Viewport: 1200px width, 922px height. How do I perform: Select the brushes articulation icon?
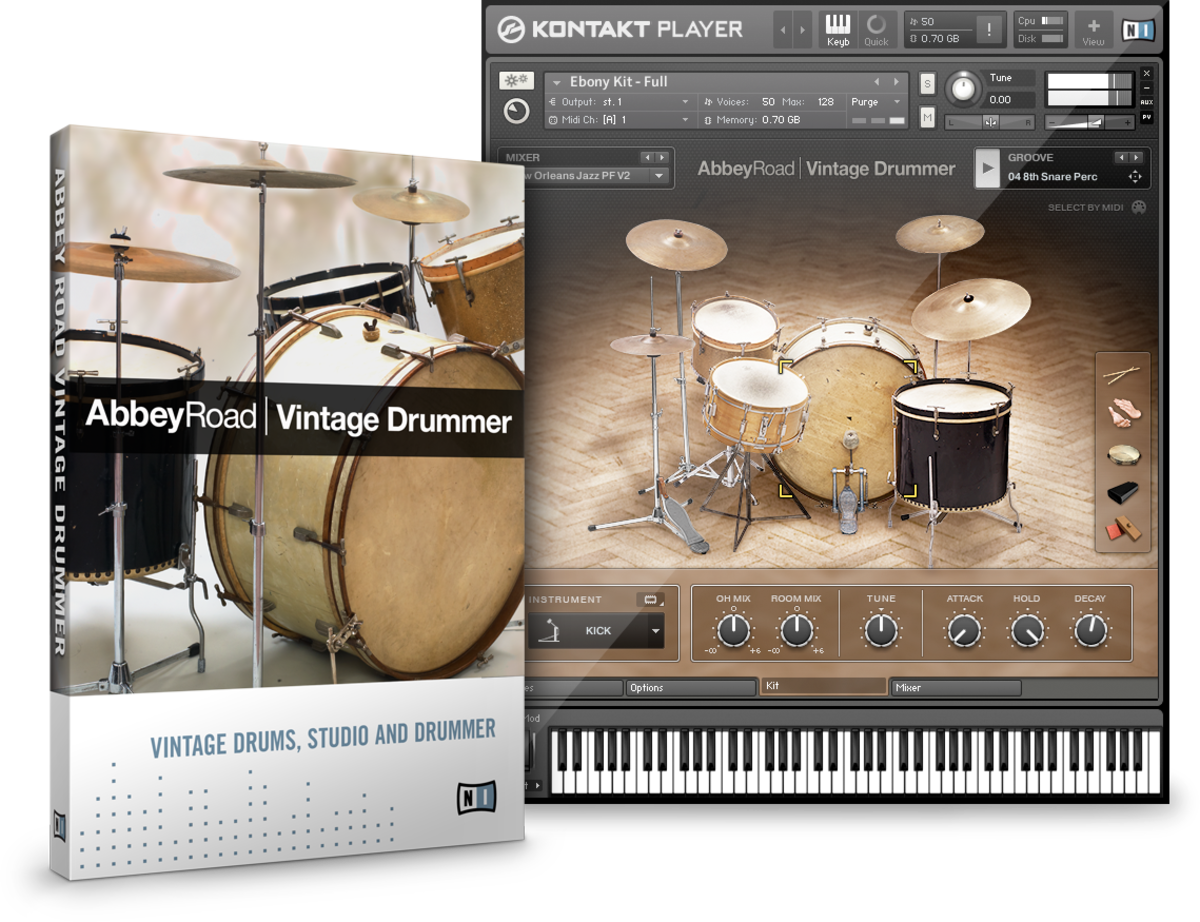coord(1123,412)
